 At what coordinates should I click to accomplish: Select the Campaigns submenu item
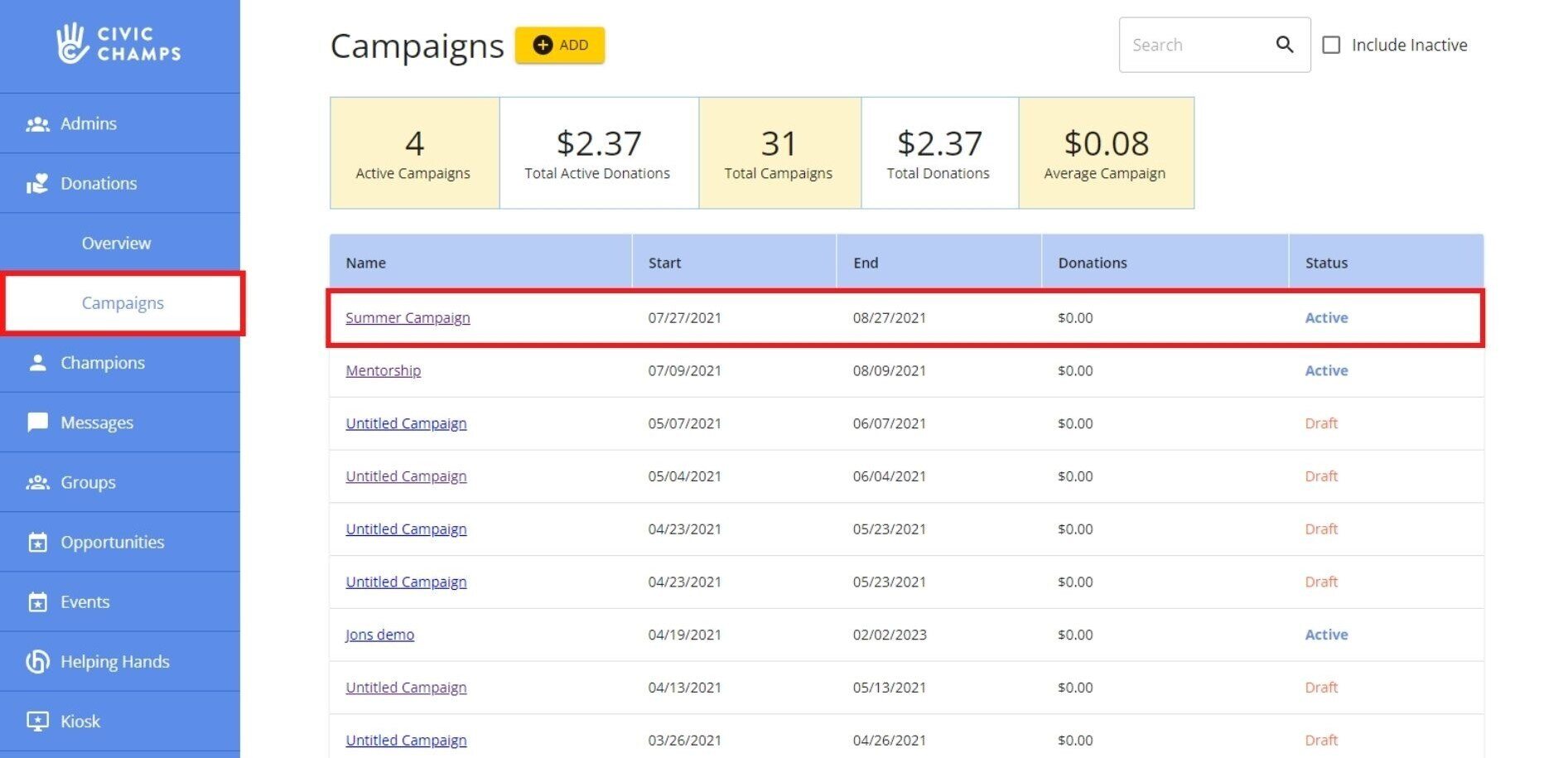point(123,303)
